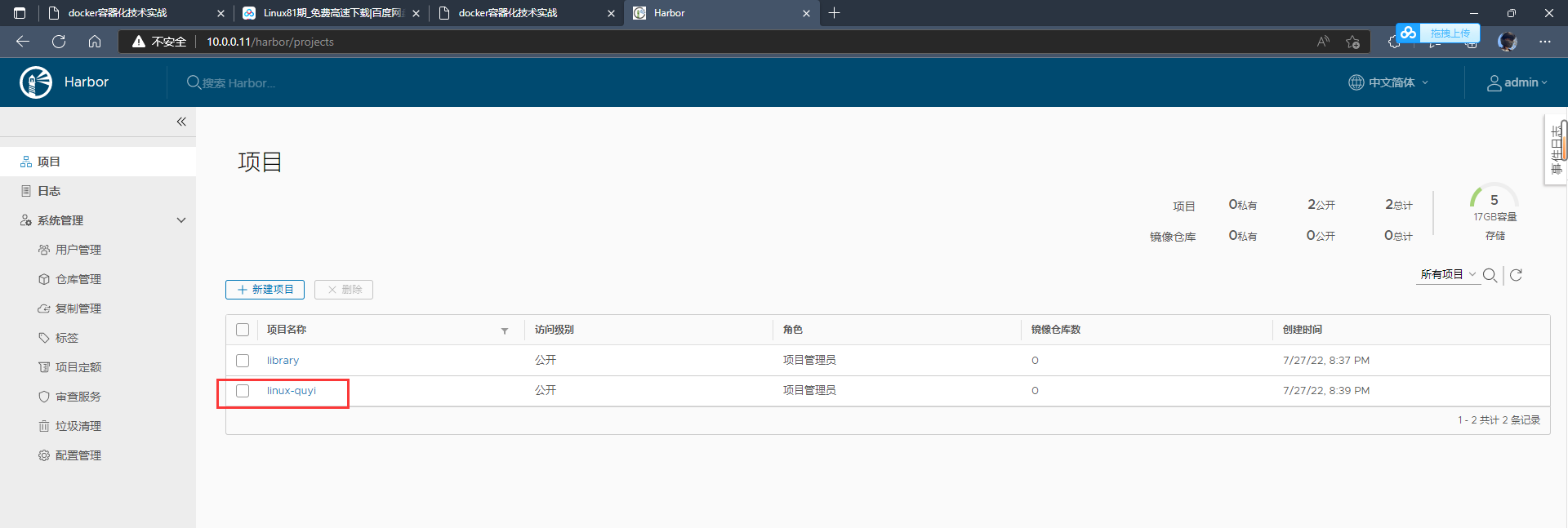Open 复制管理 in the sidebar
The height and width of the screenshot is (528, 1568).
click(78, 308)
